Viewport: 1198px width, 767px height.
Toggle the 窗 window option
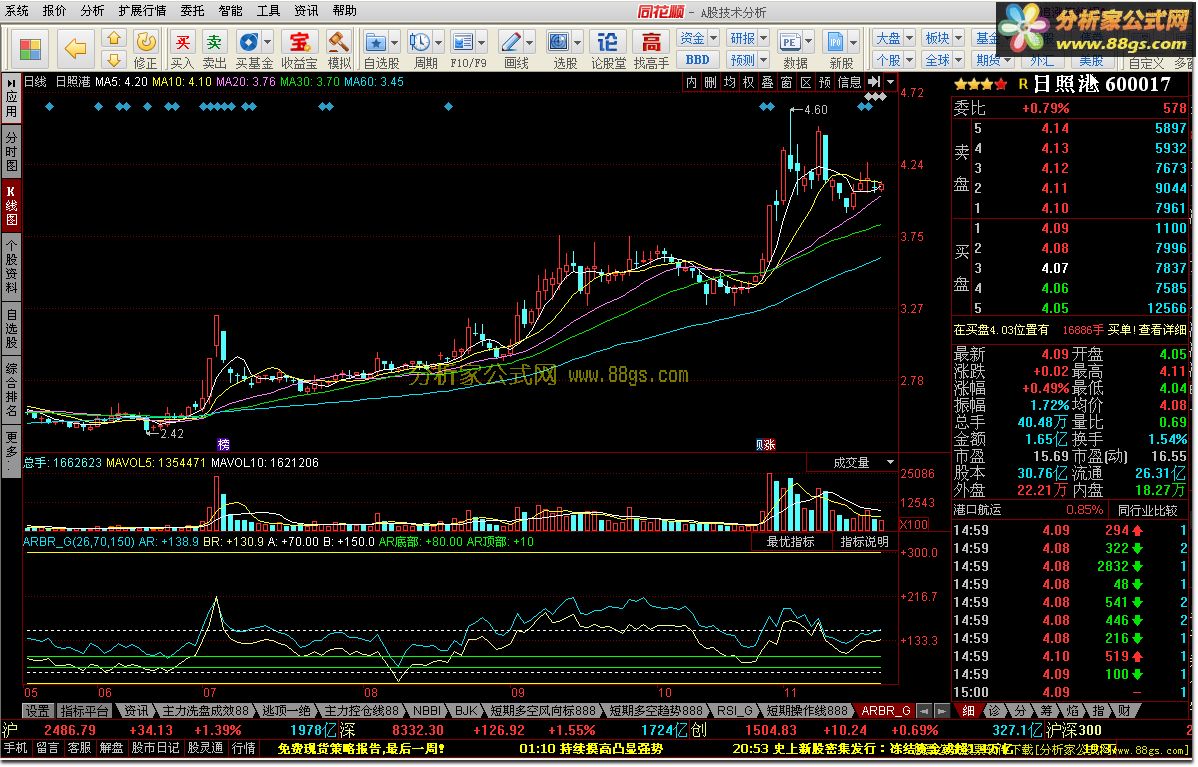click(787, 82)
